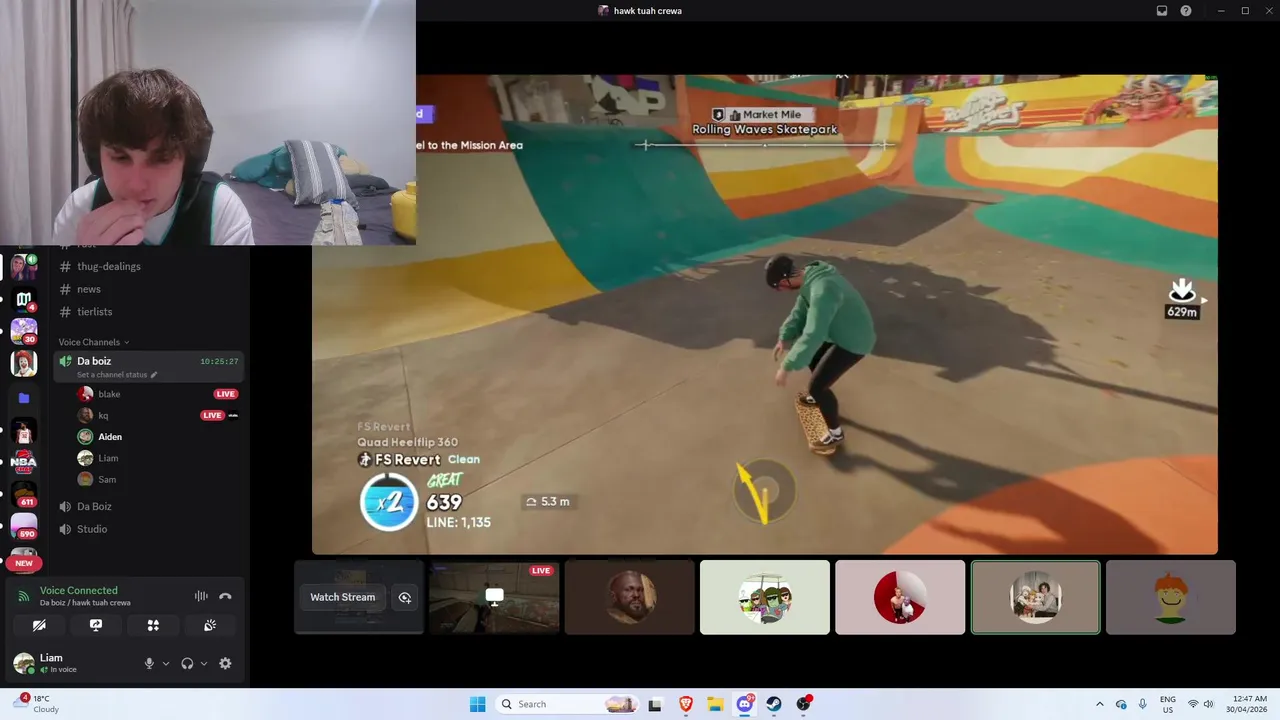The height and width of the screenshot is (720, 1280).
Task: Start an activity button
Action: point(153,625)
